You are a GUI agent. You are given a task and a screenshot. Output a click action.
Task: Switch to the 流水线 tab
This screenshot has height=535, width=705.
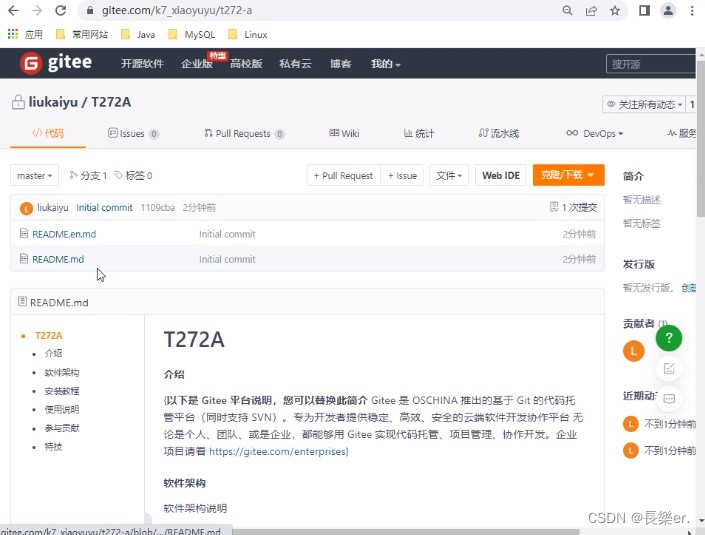pyautogui.click(x=499, y=134)
